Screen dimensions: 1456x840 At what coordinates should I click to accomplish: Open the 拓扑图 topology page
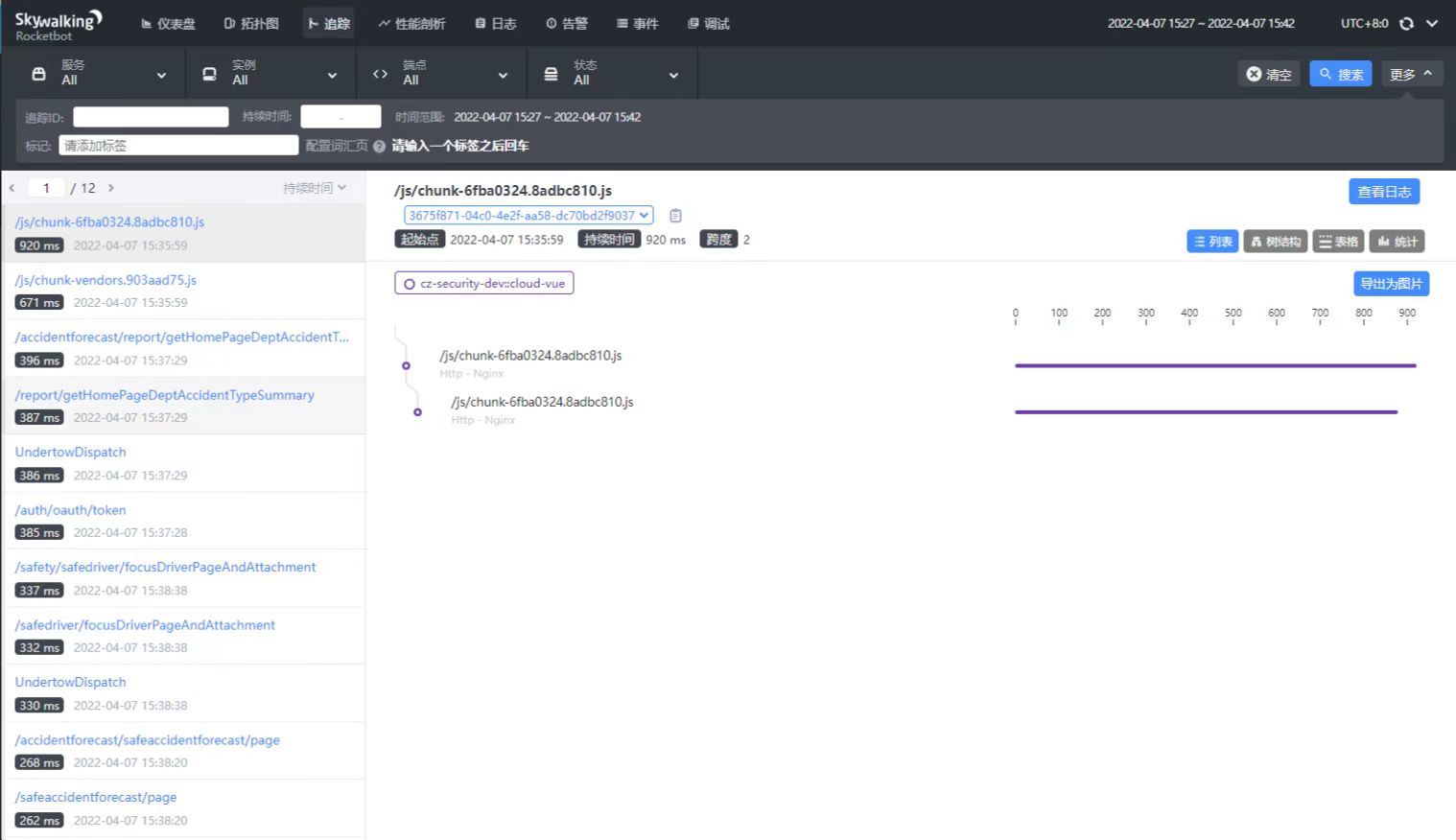click(251, 23)
